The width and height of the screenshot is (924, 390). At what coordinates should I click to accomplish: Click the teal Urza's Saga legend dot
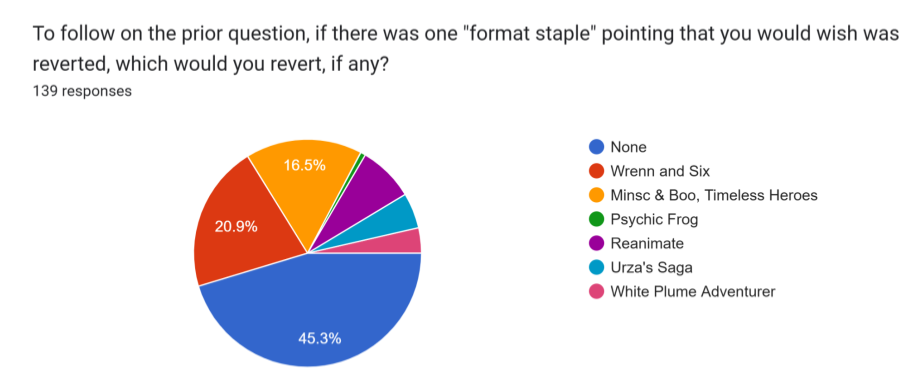point(597,267)
